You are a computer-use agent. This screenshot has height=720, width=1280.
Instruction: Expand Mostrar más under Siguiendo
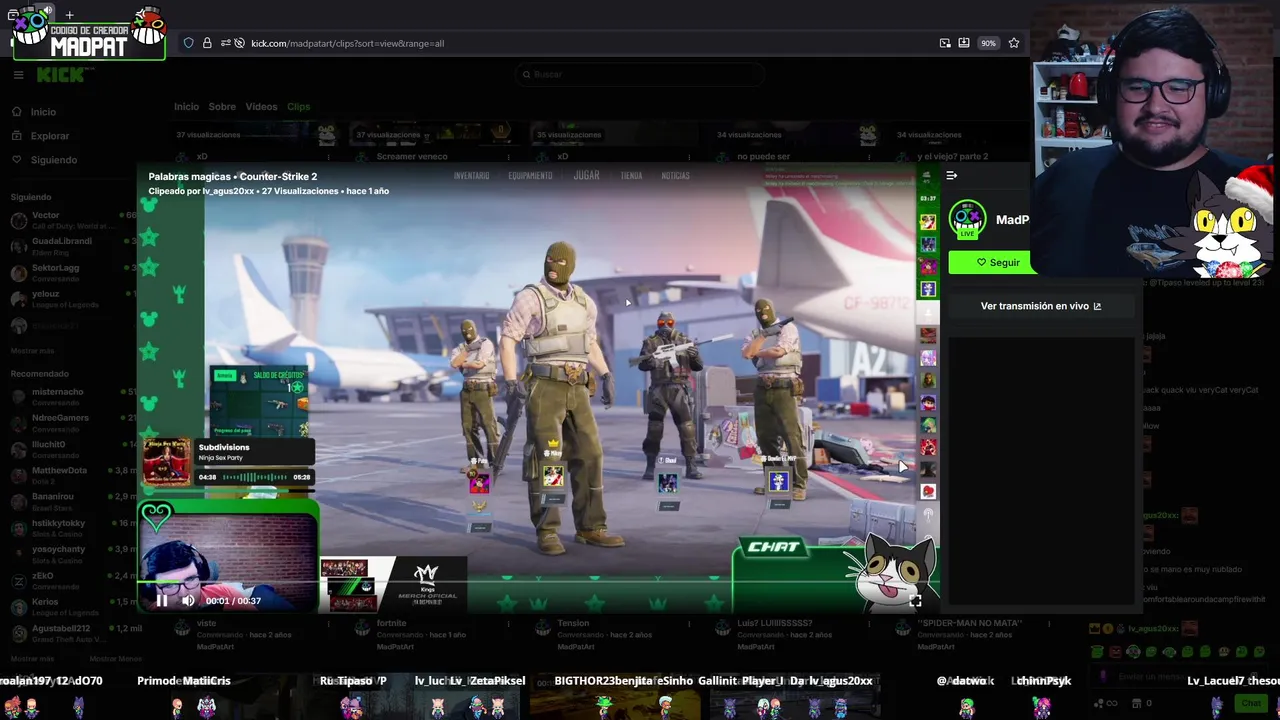coord(33,351)
